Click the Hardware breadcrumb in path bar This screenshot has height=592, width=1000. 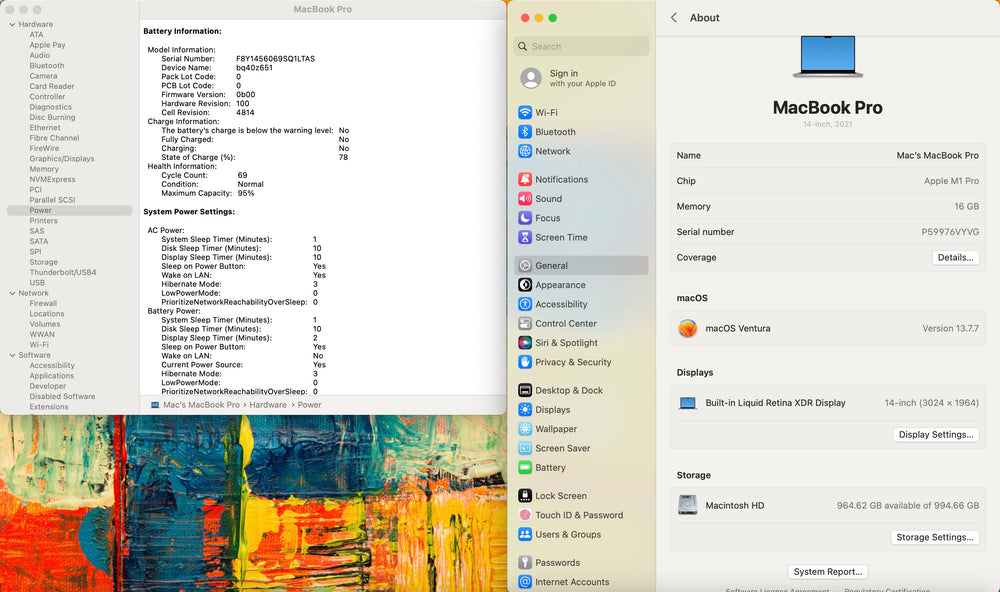(268, 404)
